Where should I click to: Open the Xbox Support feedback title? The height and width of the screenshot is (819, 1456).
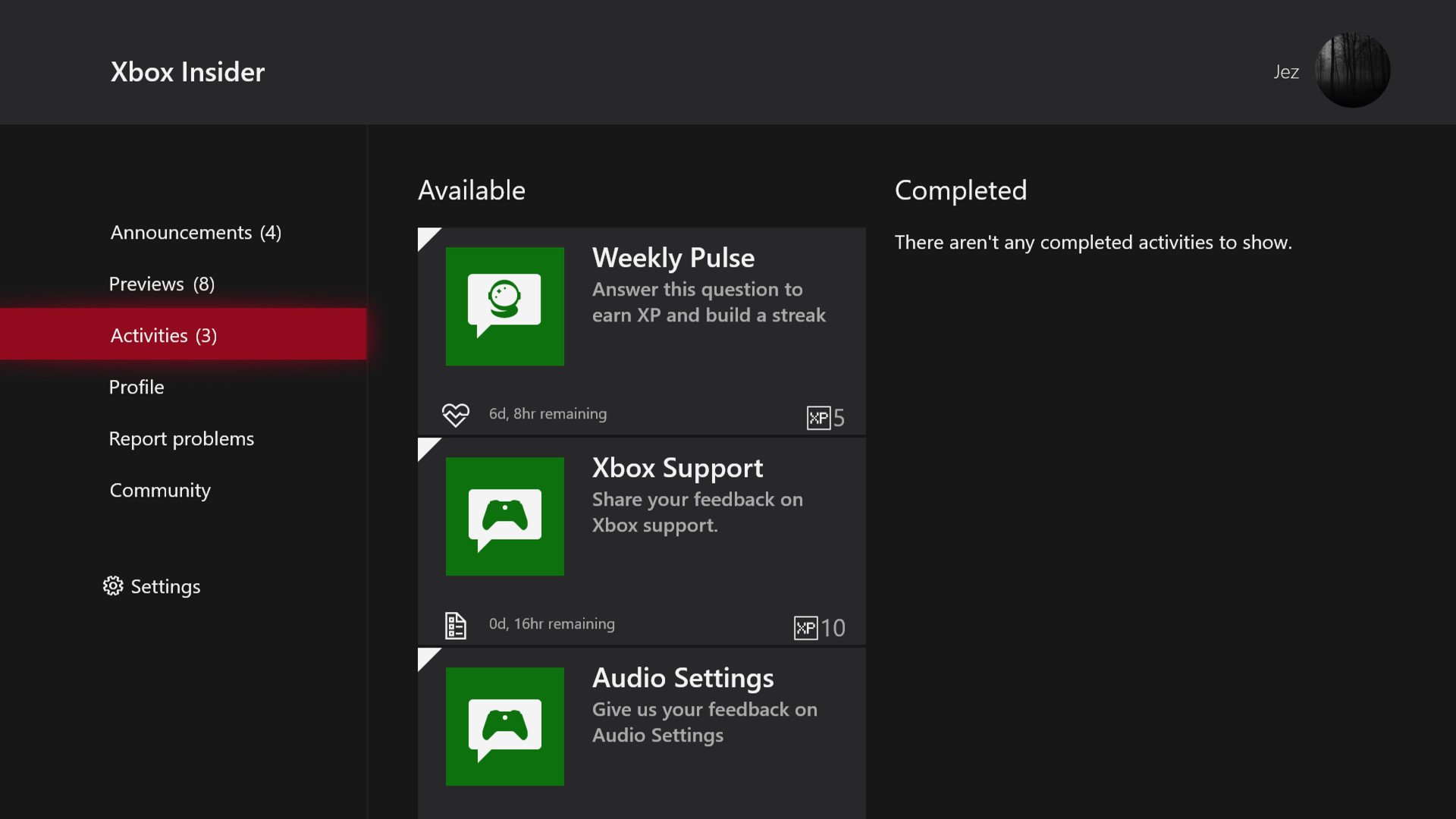coord(677,468)
